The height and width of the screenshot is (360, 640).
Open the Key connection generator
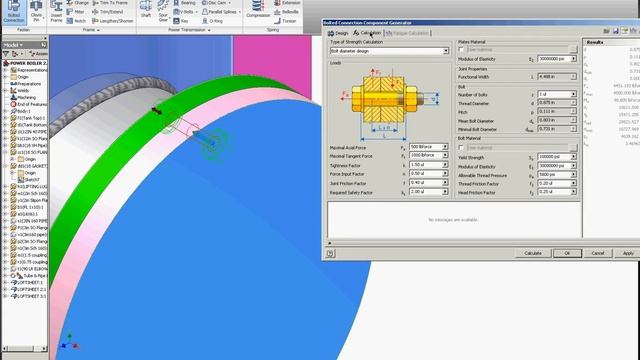pyautogui.click(x=181, y=21)
